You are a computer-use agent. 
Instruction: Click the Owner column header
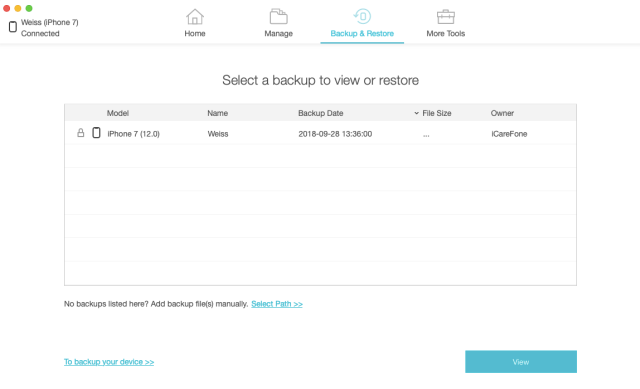tap(502, 113)
